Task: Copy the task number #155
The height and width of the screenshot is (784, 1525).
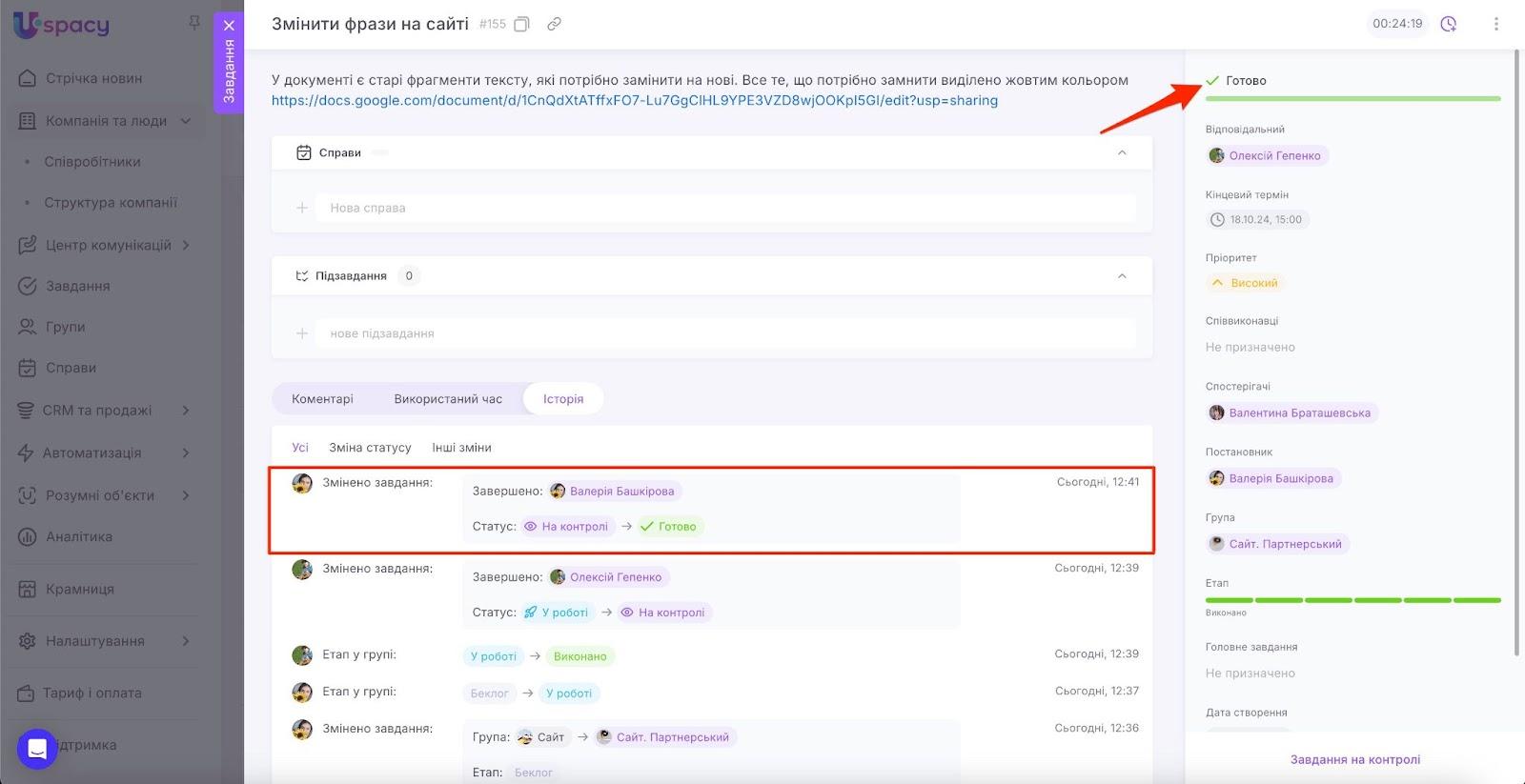Action: pyautogui.click(x=521, y=24)
